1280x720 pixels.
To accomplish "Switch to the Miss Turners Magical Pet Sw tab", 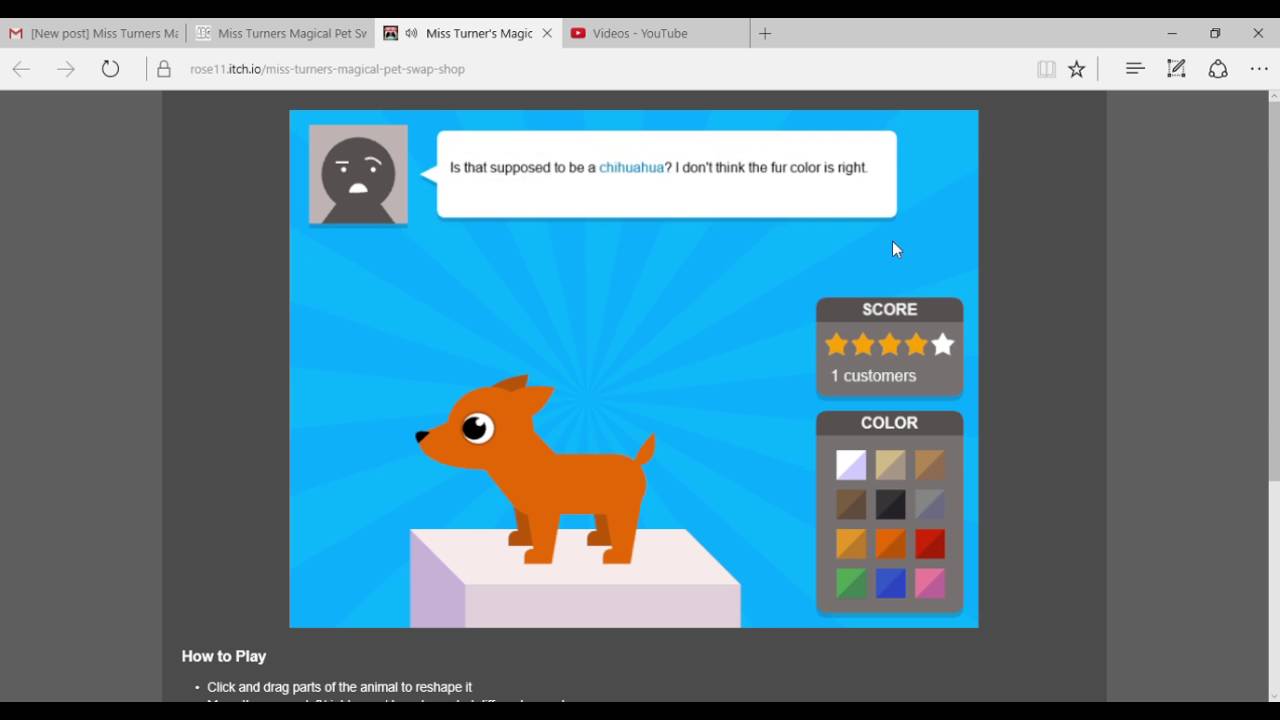I will [x=282, y=33].
